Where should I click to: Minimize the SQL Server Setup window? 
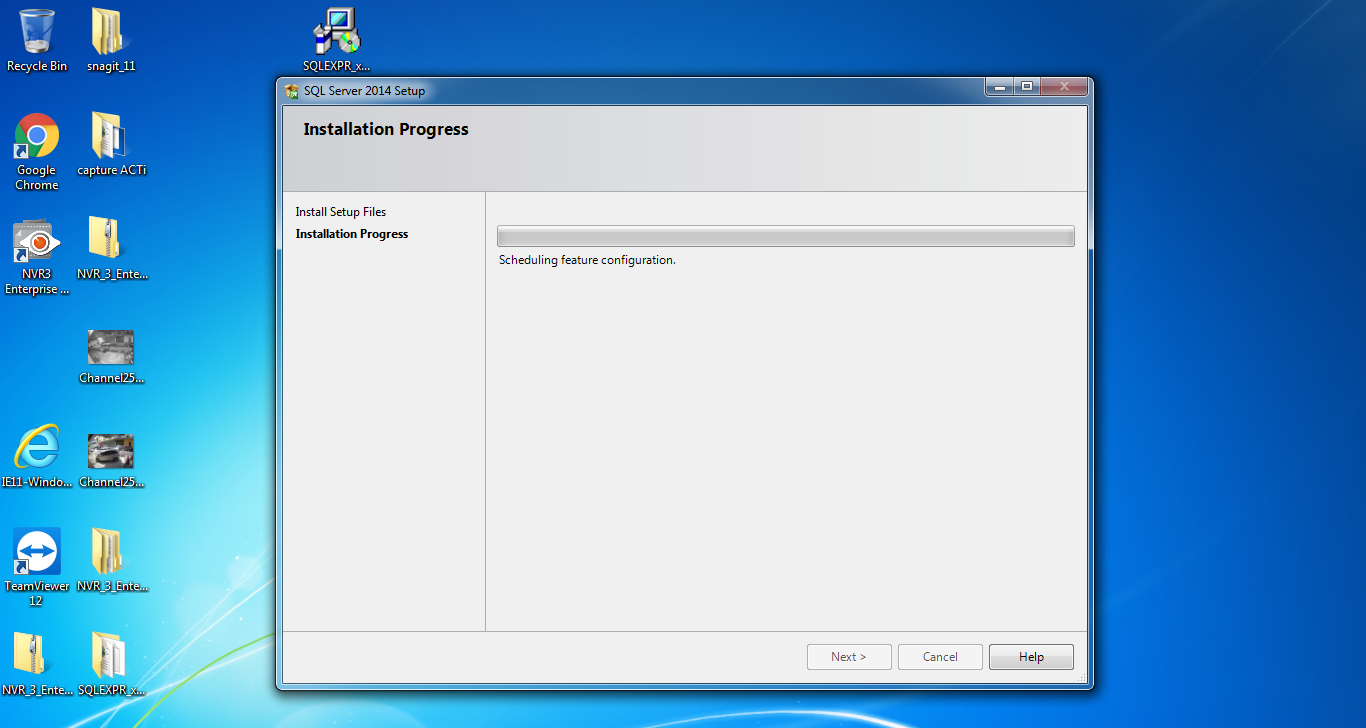999,88
